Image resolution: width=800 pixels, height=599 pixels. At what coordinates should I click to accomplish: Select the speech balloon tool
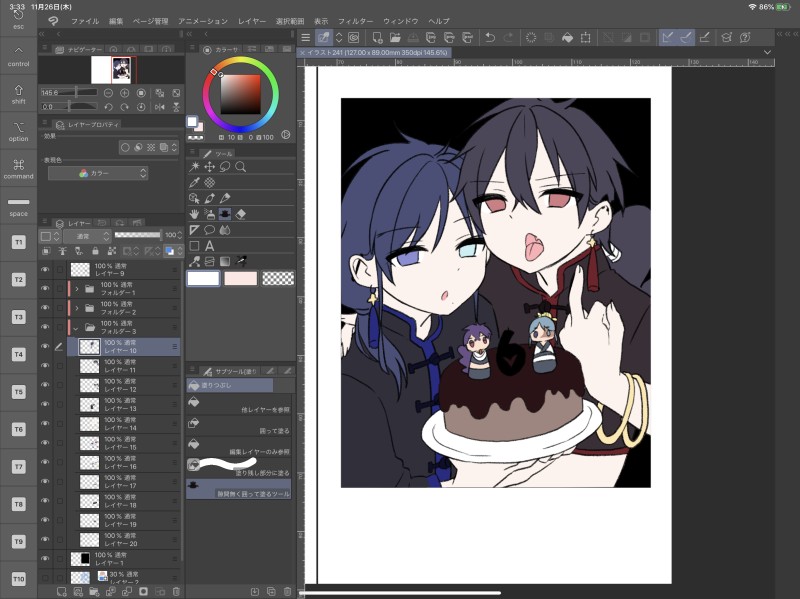click(x=210, y=230)
